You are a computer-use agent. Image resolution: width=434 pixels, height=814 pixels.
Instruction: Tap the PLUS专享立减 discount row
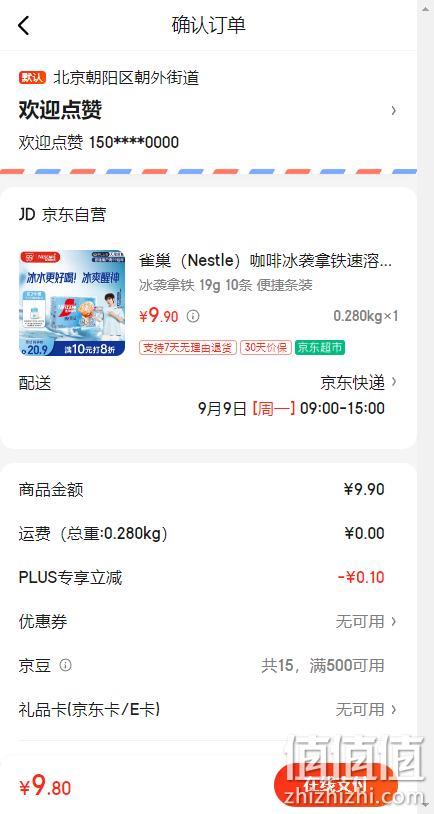208,577
